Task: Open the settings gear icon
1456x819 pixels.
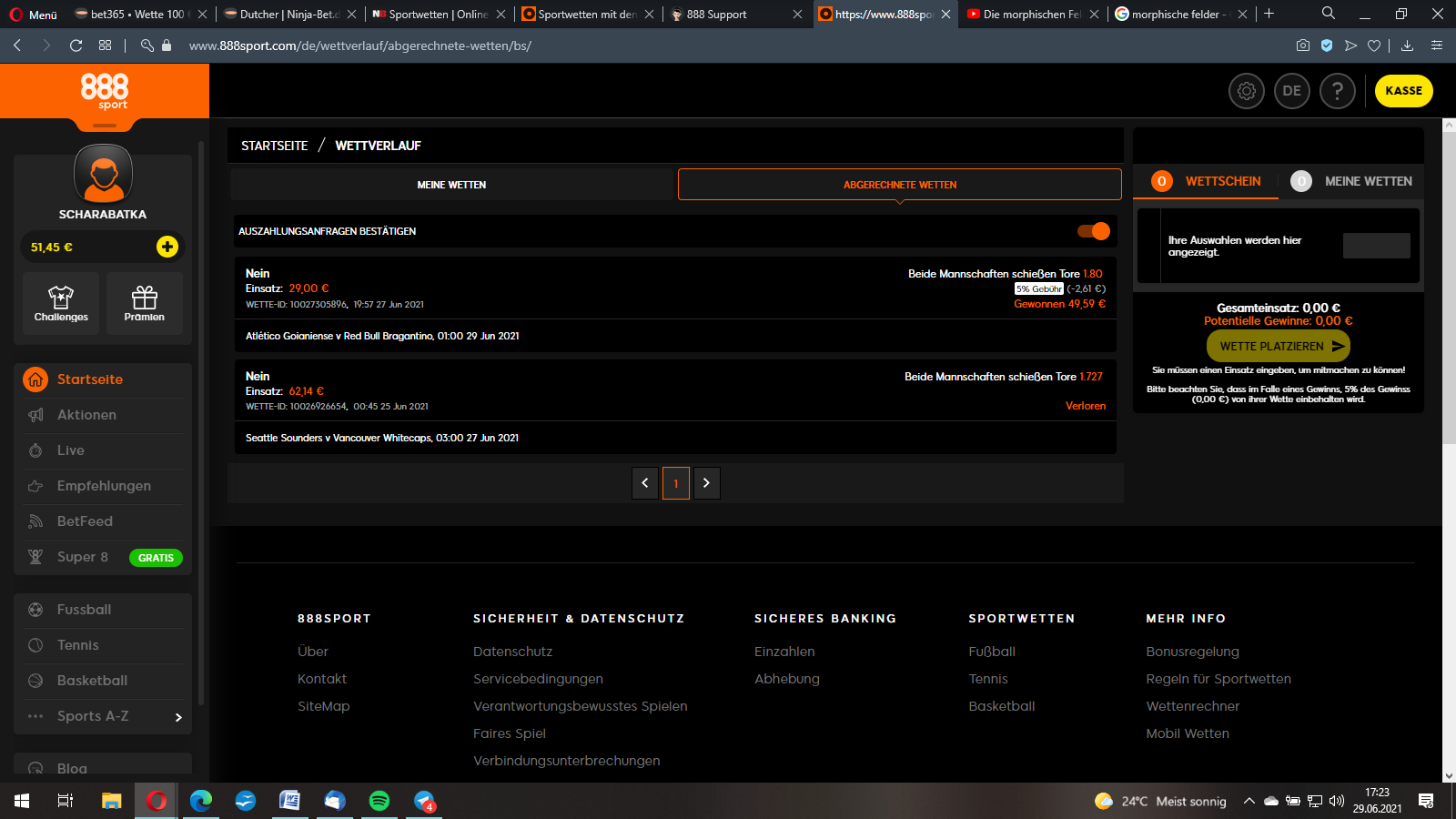Action: coord(1247,91)
